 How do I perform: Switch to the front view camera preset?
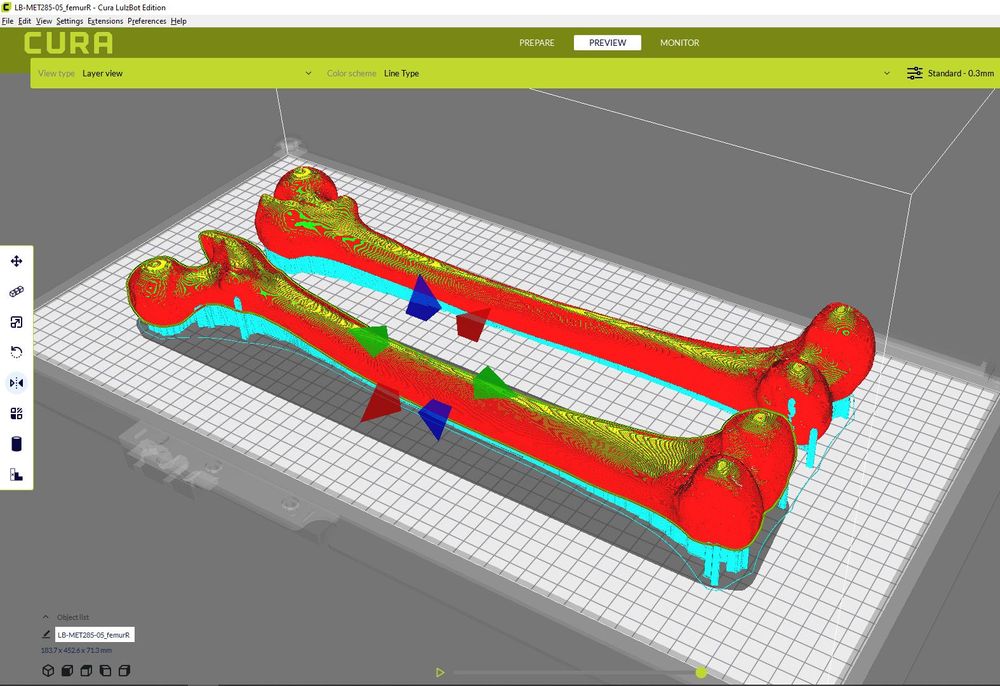(x=67, y=671)
